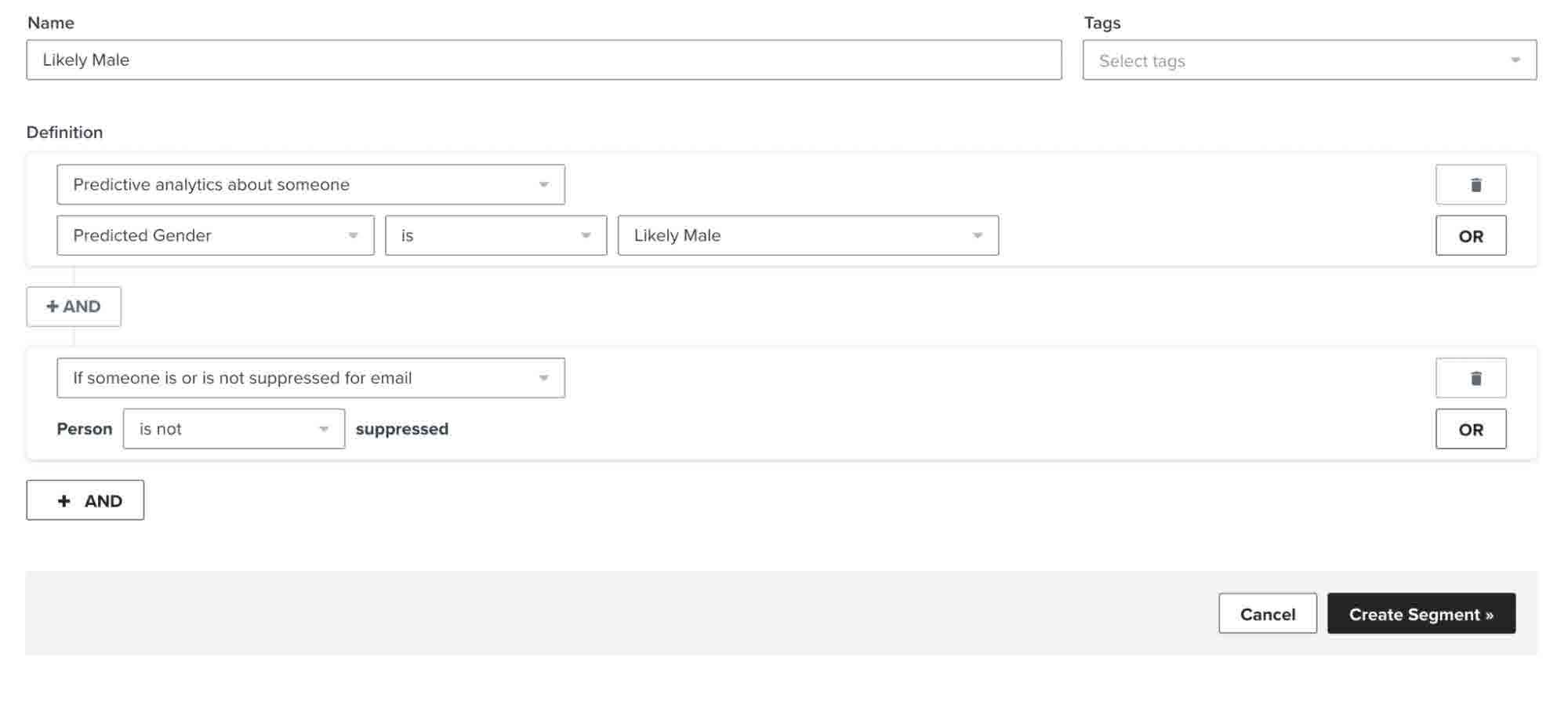This screenshot has height=723, width=1568.
Task: Remove the email suppression condition with trash icon
Action: coord(1470,378)
